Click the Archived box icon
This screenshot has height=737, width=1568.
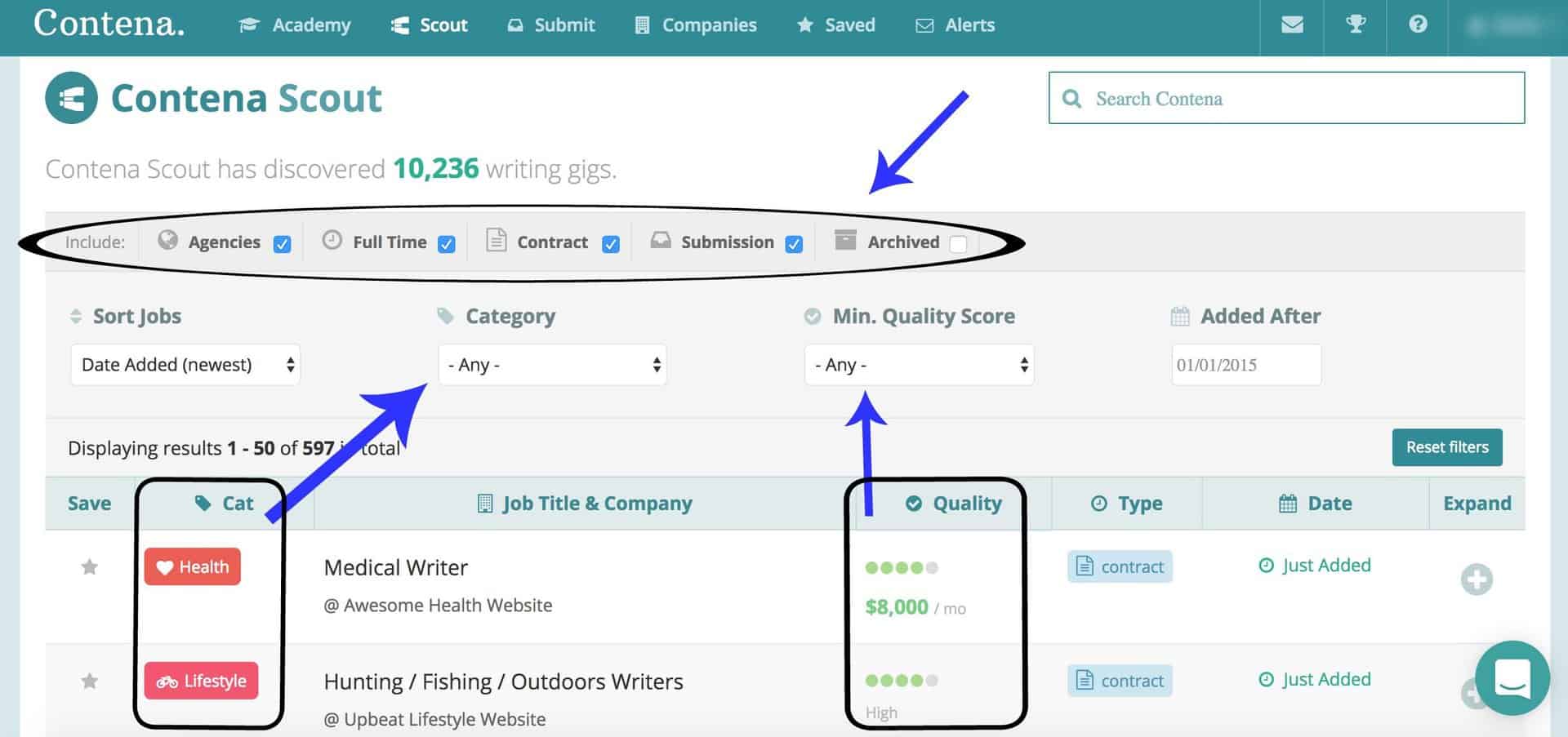click(845, 240)
